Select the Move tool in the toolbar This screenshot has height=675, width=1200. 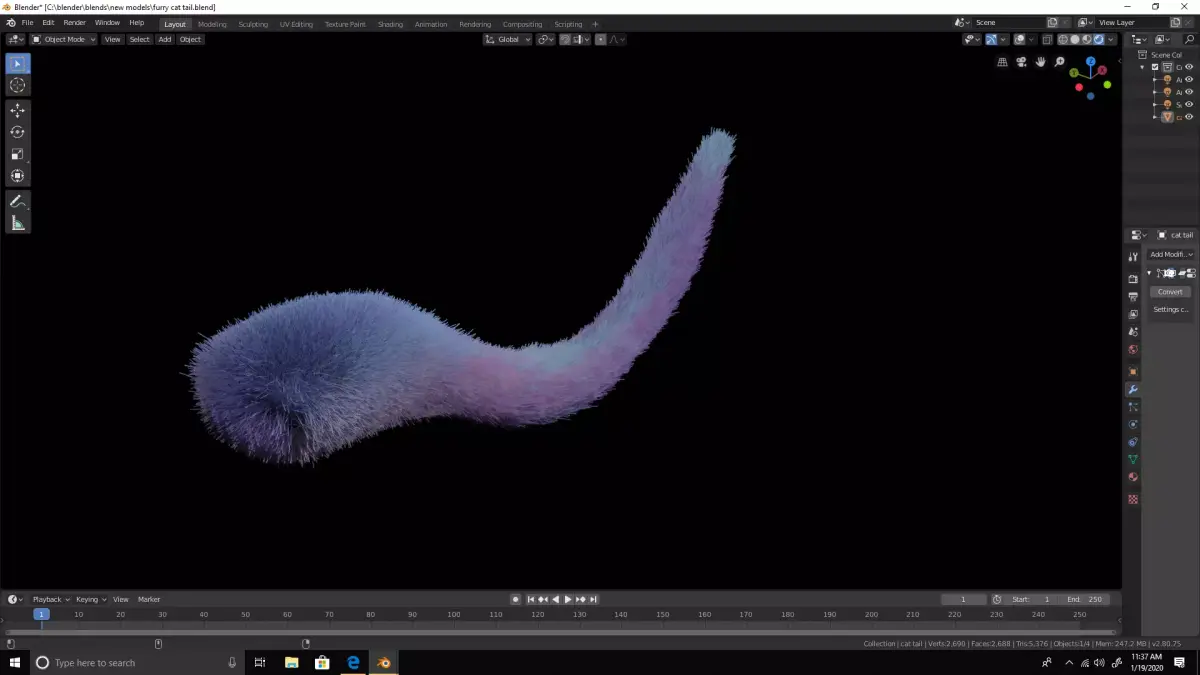(x=18, y=110)
